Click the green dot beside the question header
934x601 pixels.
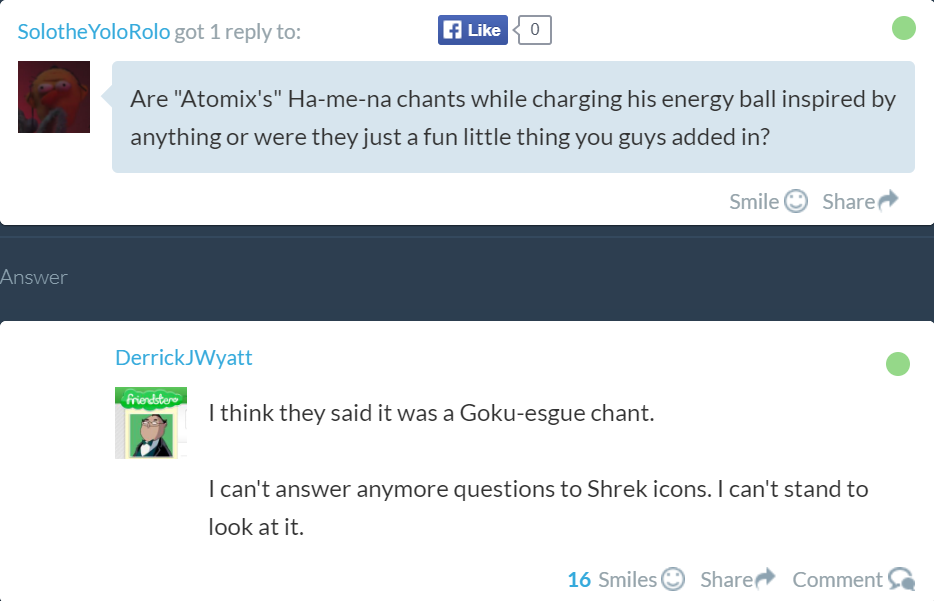[903, 28]
